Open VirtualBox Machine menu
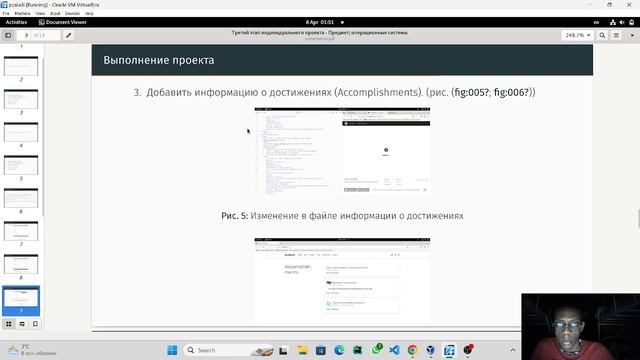The image size is (640, 360). coord(22,13)
